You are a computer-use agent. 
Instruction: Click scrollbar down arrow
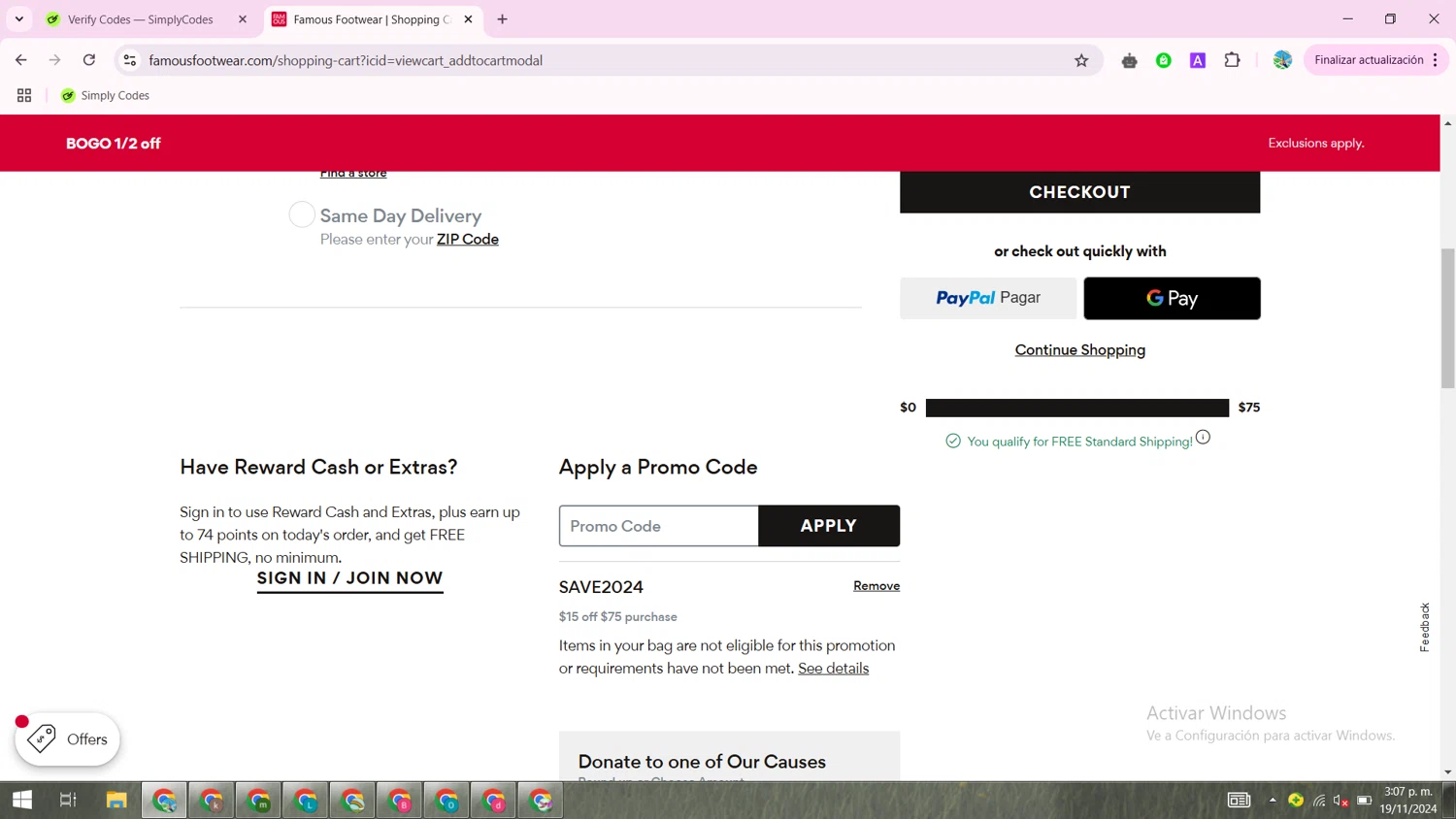click(1447, 772)
